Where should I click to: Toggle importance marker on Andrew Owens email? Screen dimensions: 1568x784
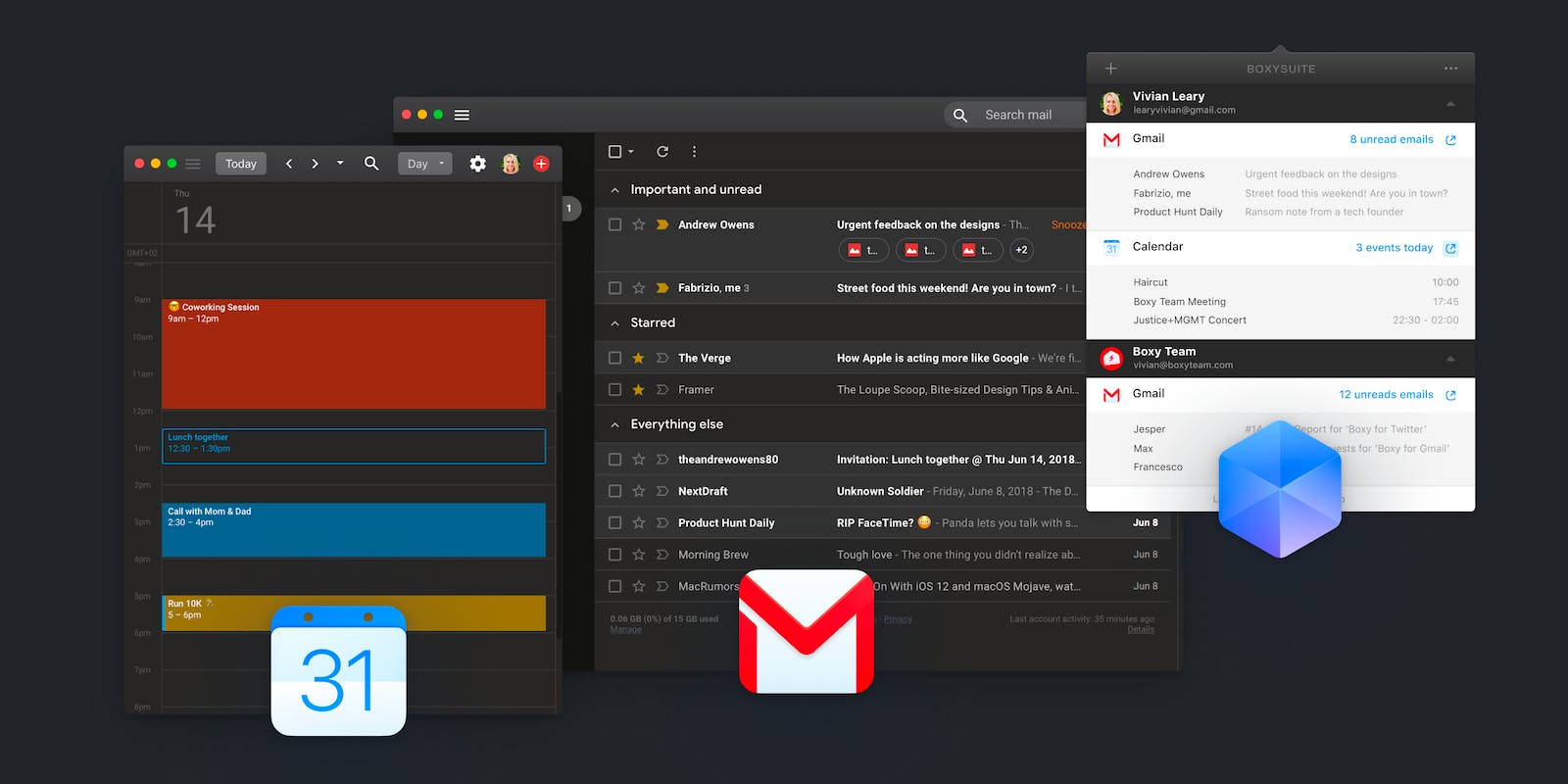coord(662,224)
